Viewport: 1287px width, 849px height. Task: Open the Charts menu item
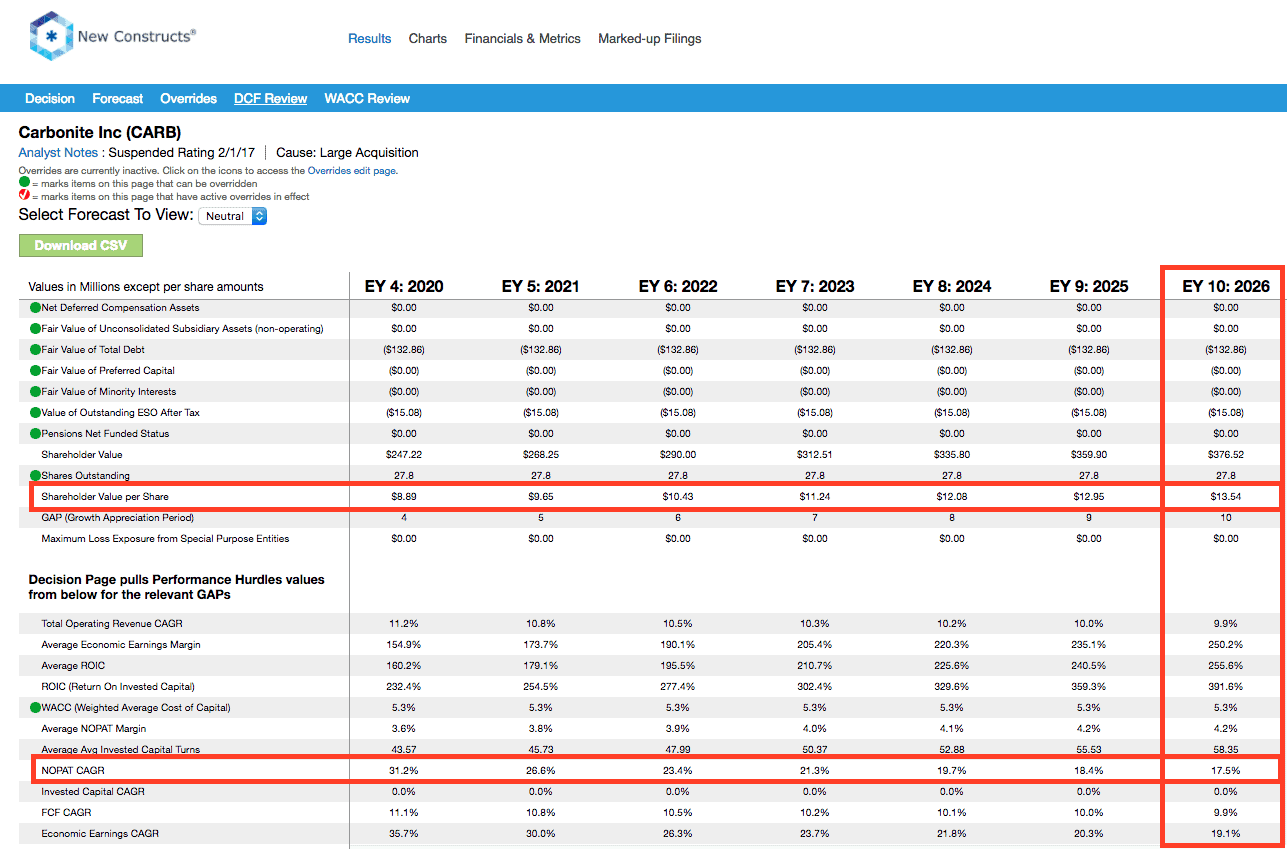428,39
